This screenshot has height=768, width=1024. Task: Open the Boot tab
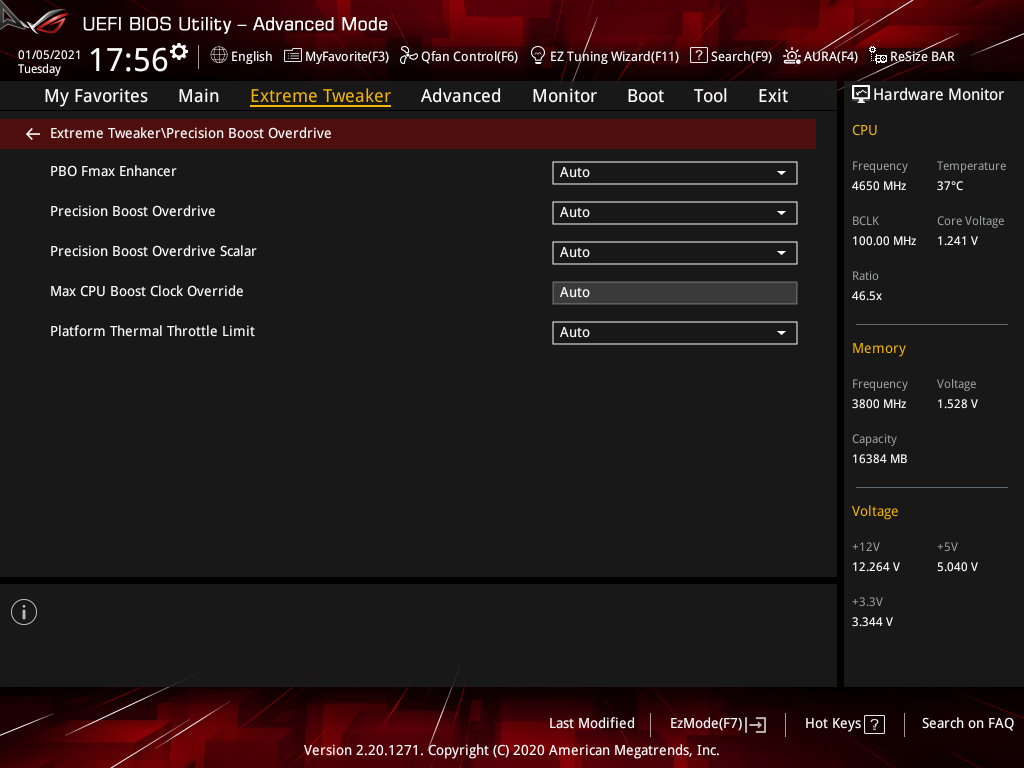[645, 96]
